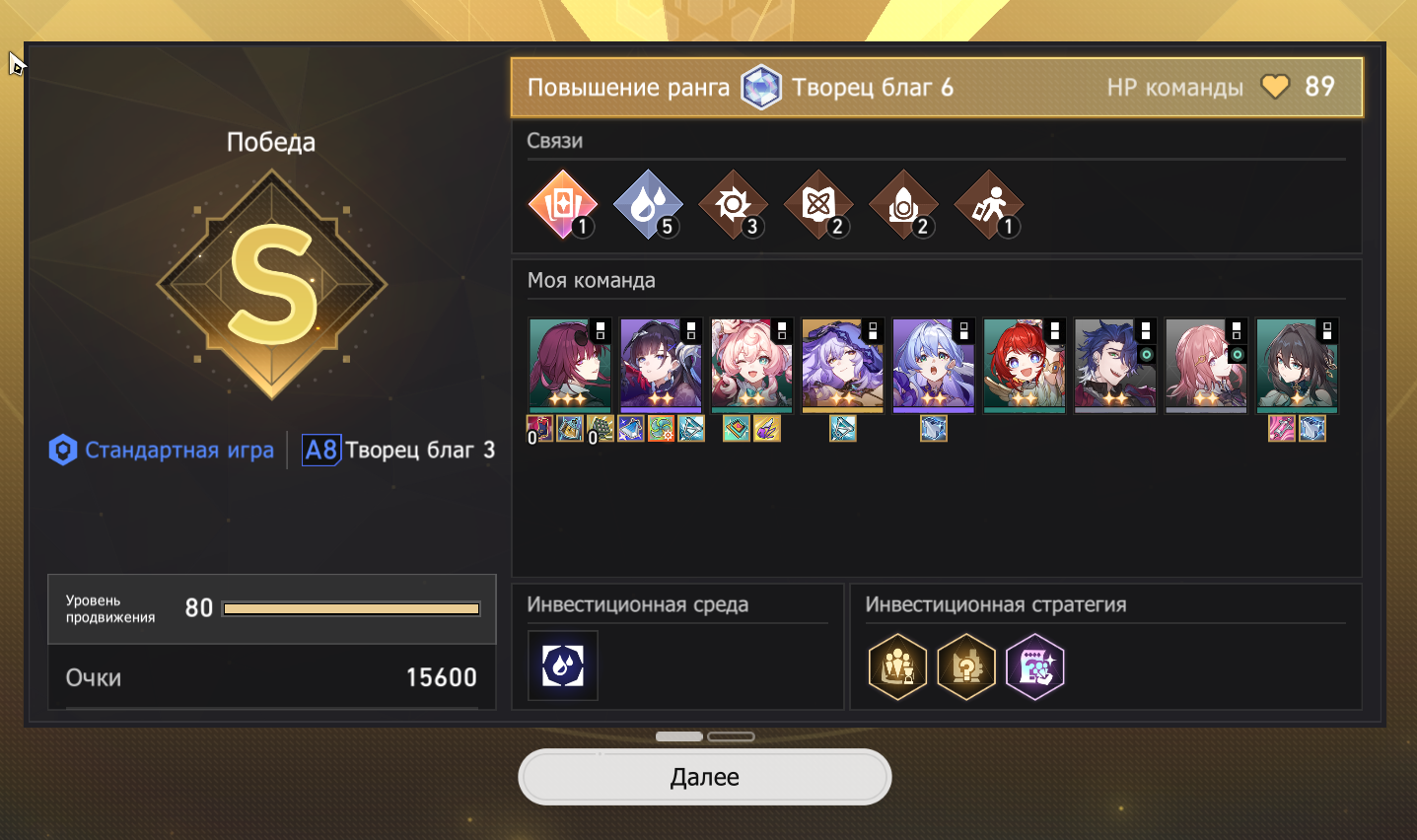Click the Далее button

pyautogui.click(x=704, y=777)
